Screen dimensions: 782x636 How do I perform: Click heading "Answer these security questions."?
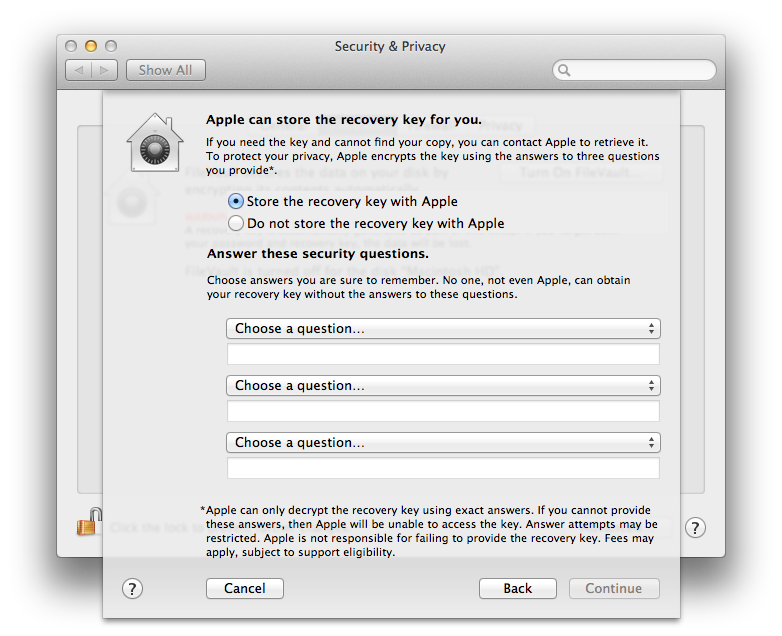click(318, 253)
